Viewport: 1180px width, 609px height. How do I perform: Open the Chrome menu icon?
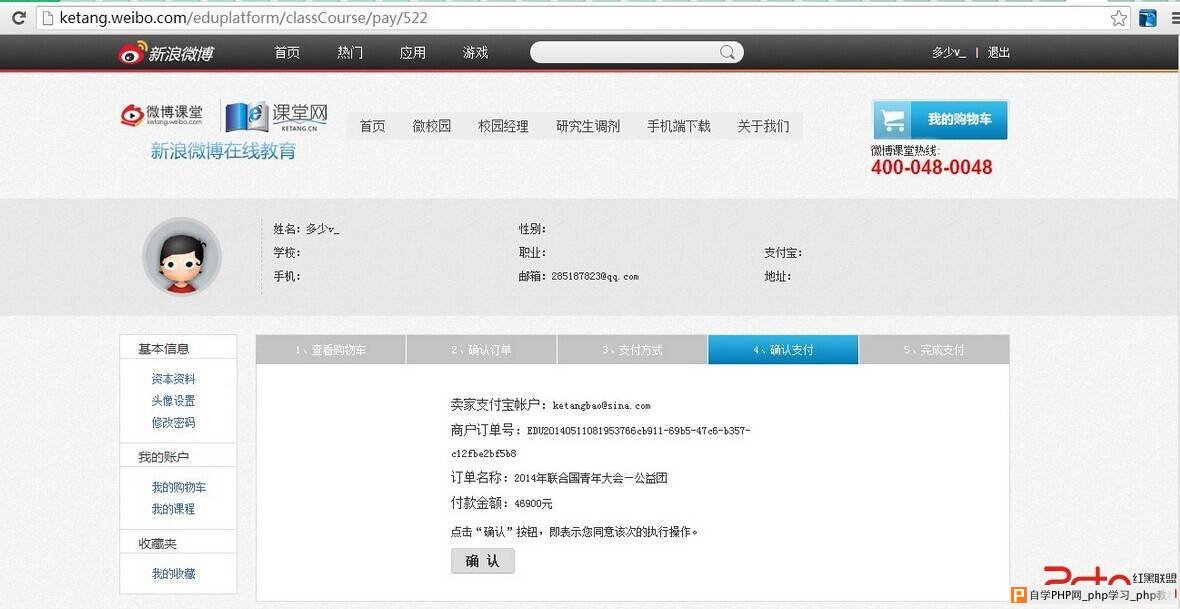tap(1174, 18)
